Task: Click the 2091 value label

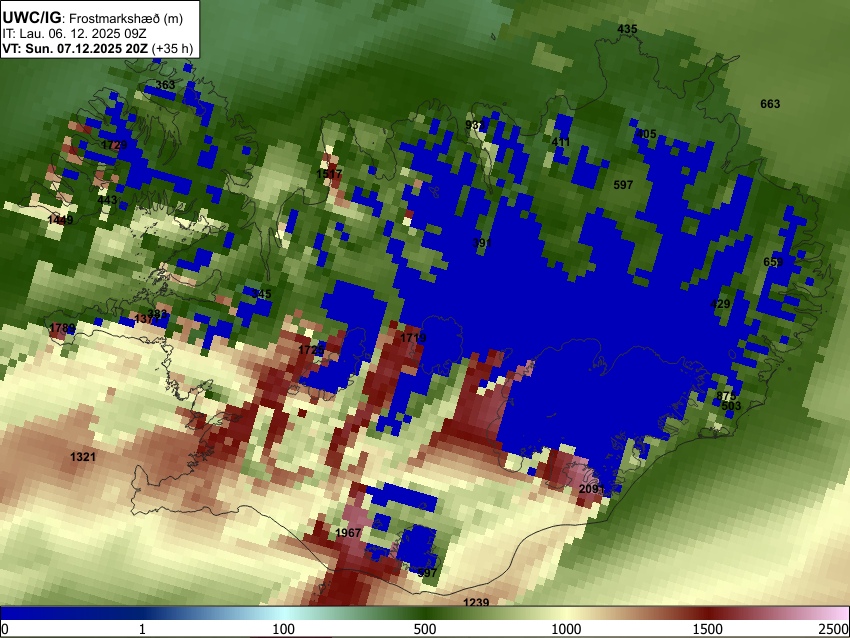Action: click(x=591, y=488)
